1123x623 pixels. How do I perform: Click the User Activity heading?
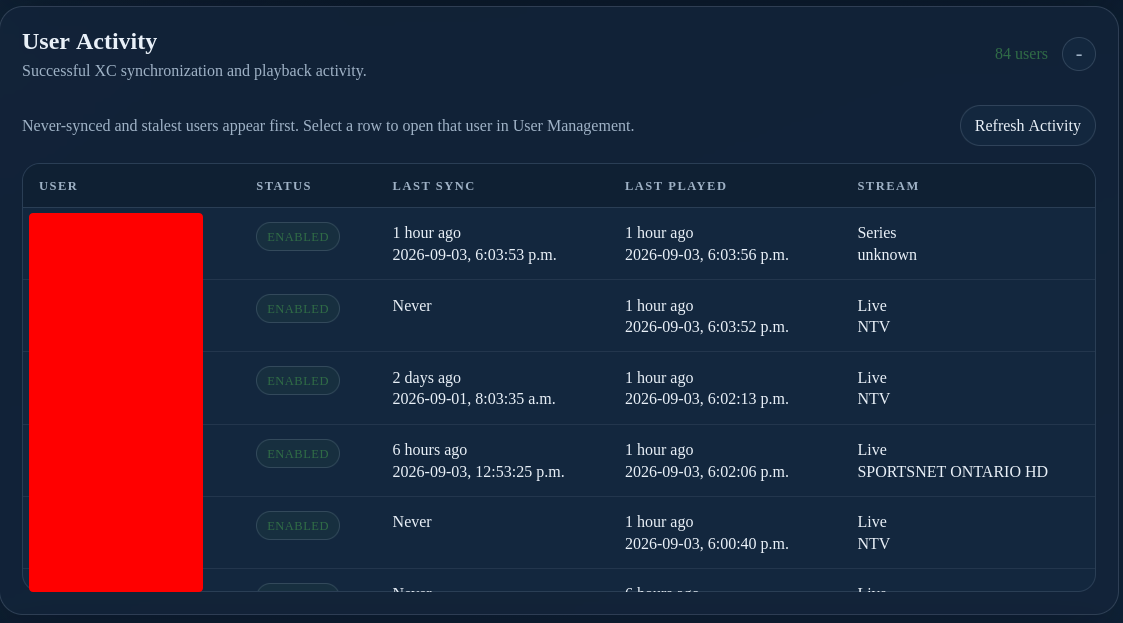coord(90,42)
